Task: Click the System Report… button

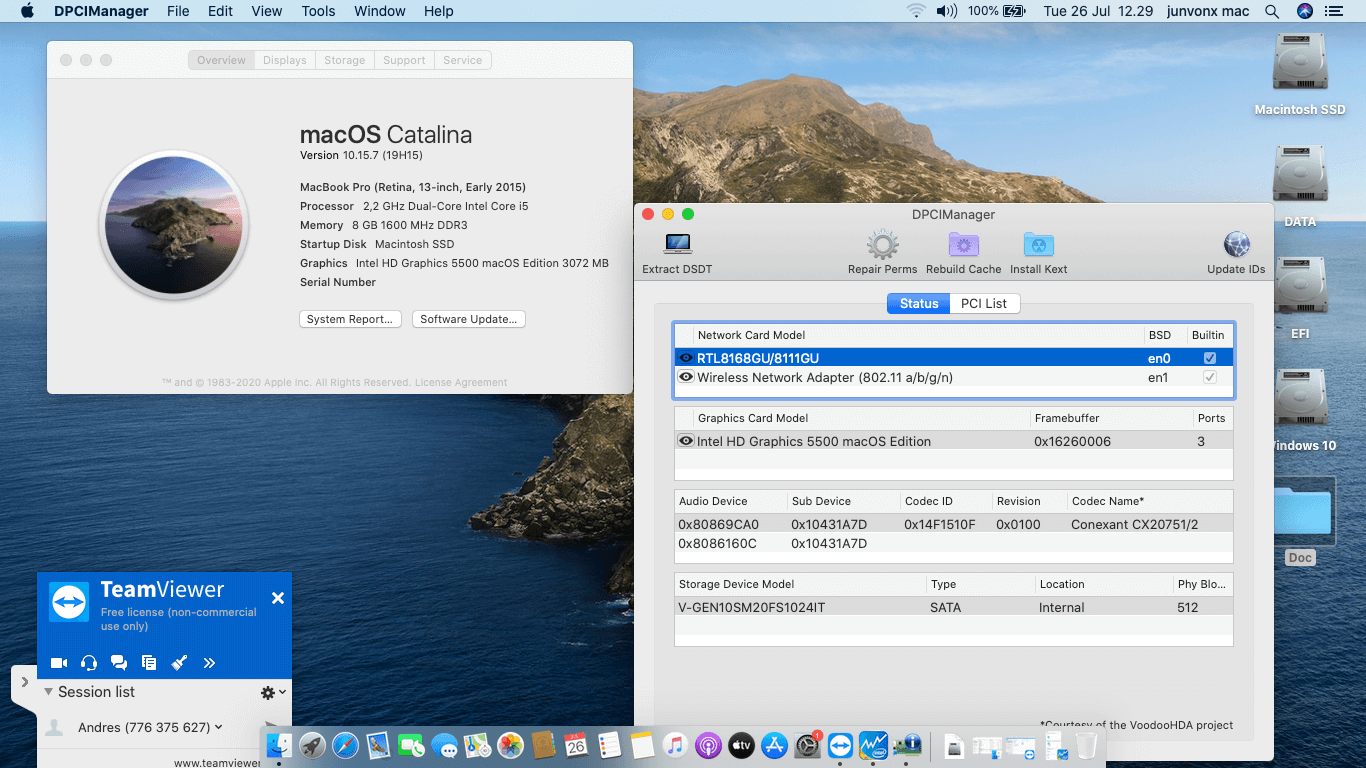Action: tap(350, 319)
